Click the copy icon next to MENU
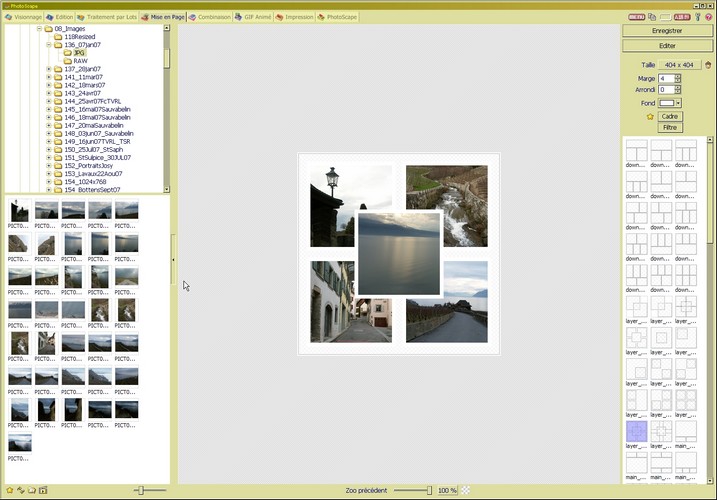The image size is (717, 500). click(653, 17)
